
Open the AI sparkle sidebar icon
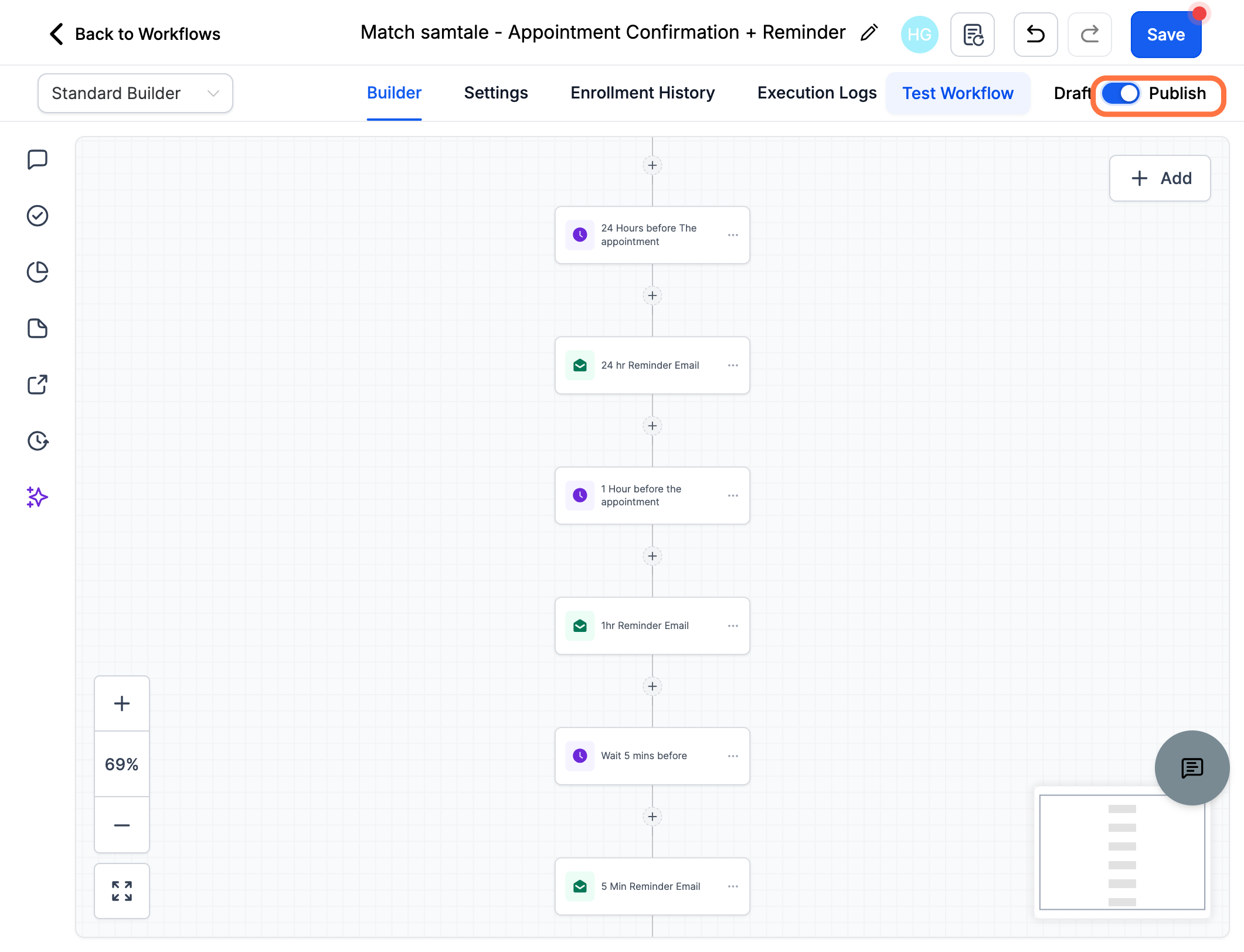click(38, 497)
